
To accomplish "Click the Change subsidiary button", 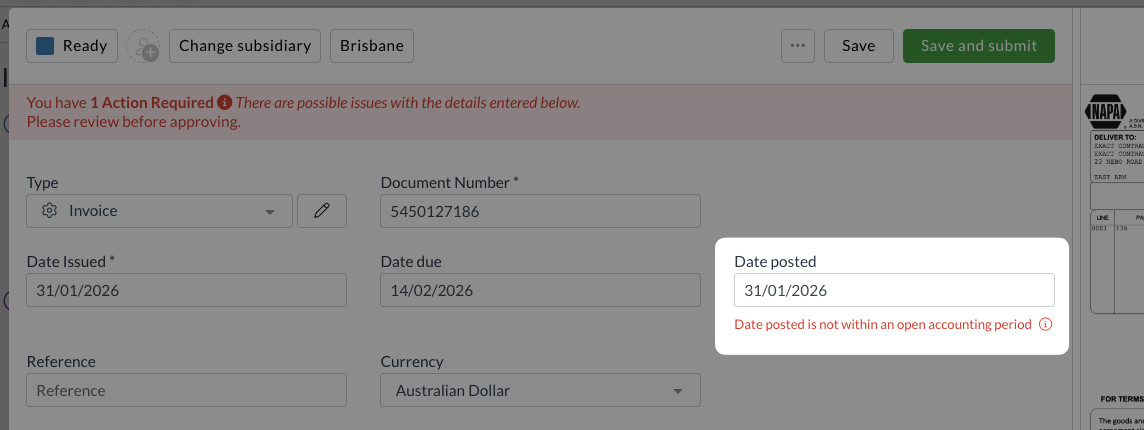I will click(246, 46).
